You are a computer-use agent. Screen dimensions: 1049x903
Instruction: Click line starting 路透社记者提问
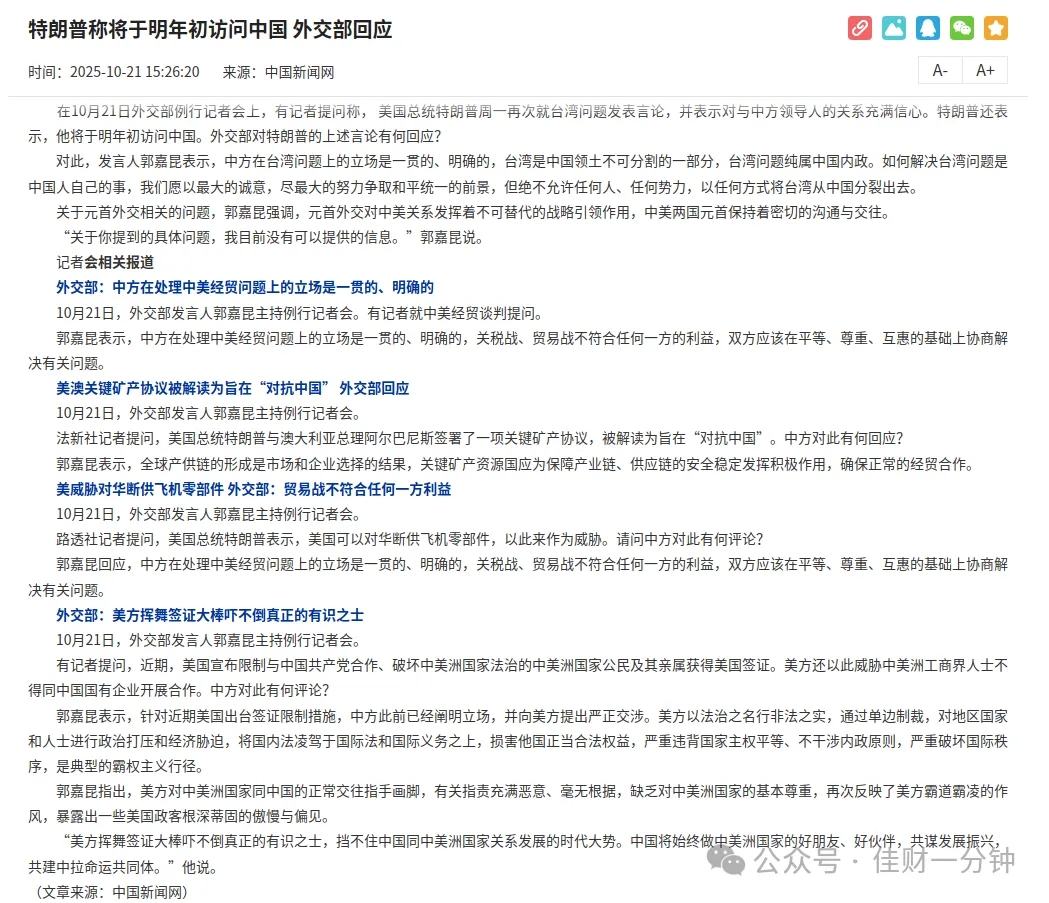pyautogui.click(x=409, y=540)
